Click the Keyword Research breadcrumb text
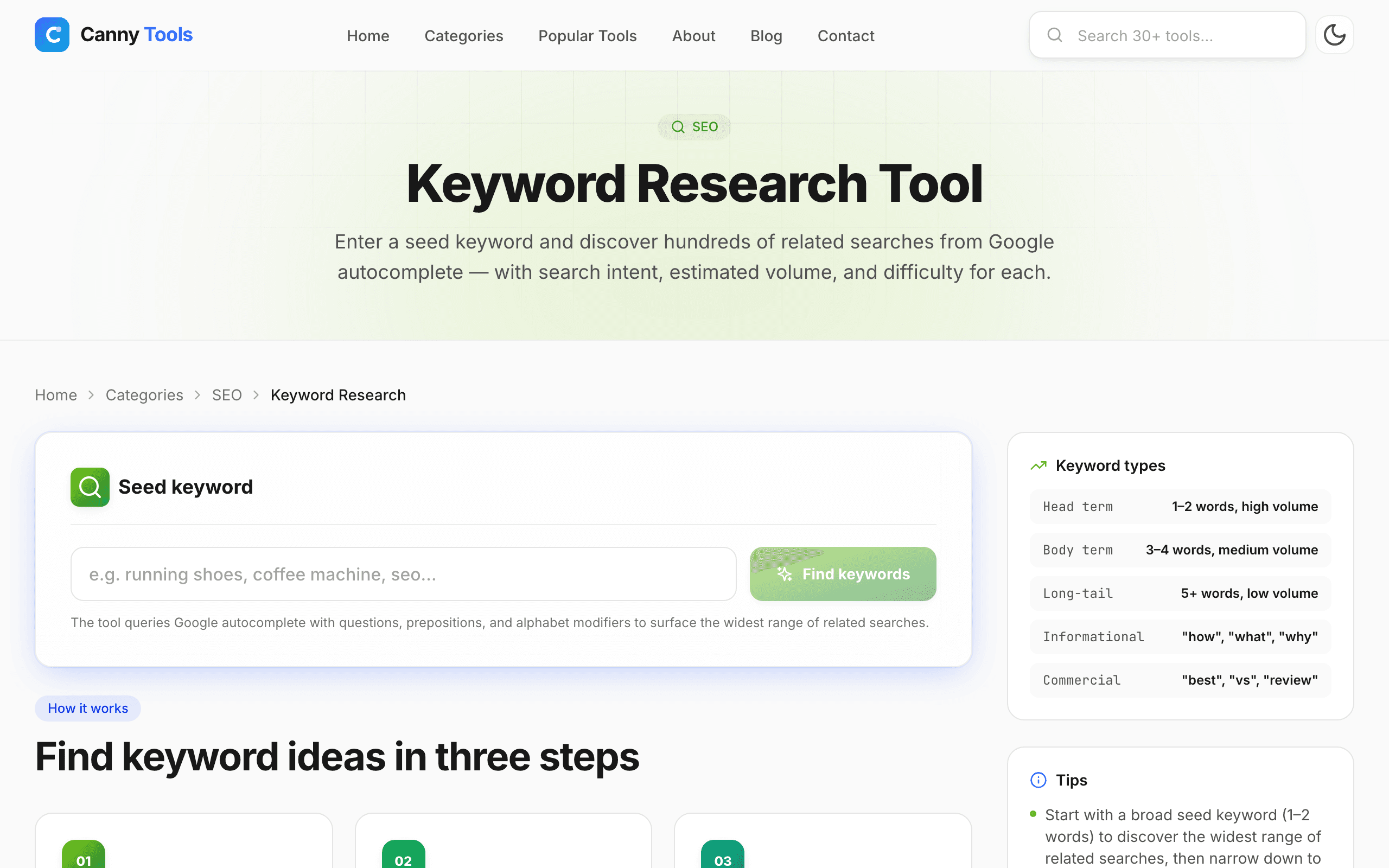Image resolution: width=1389 pixels, height=868 pixels. click(x=338, y=395)
